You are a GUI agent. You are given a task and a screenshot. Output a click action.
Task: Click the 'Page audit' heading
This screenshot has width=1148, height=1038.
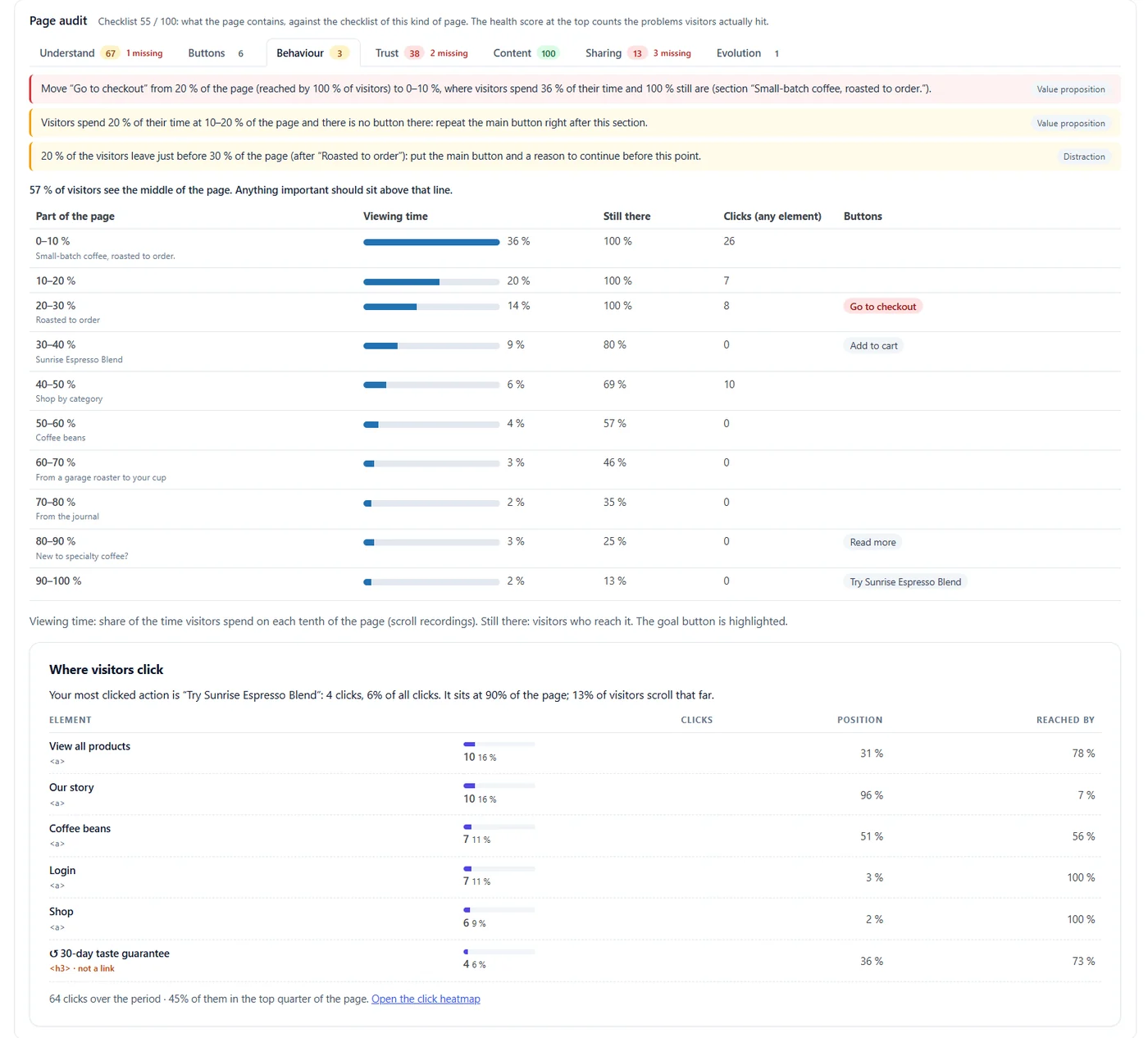click(x=58, y=20)
